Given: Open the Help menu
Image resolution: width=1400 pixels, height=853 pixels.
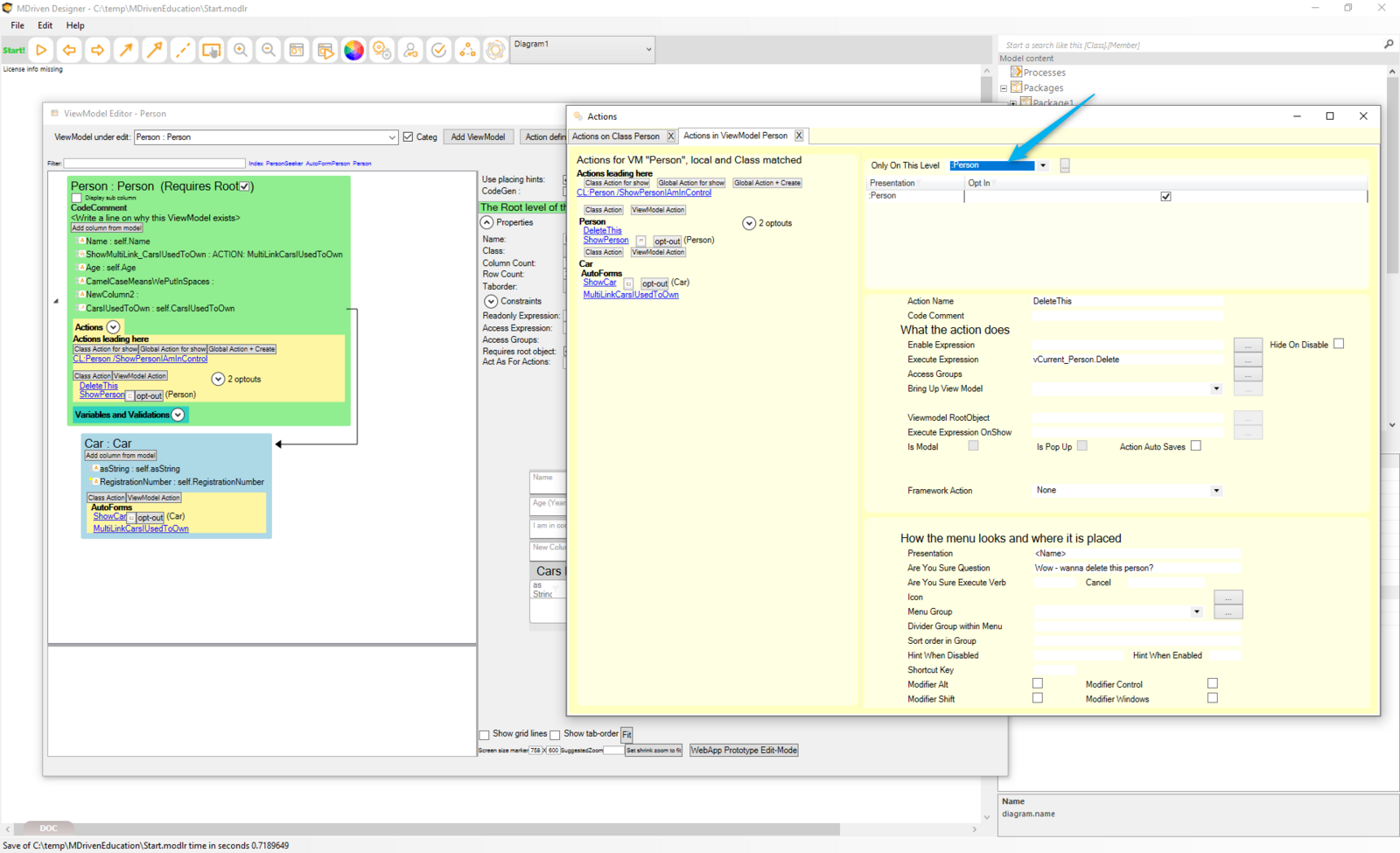Looking at the screenshot, I should (x=75, y=25).
